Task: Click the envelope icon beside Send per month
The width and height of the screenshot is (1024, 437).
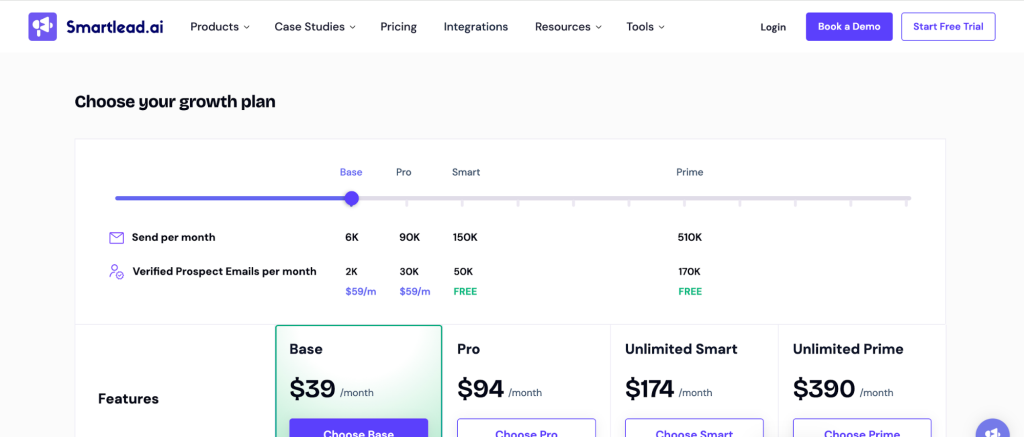Action: coord(116,238)
